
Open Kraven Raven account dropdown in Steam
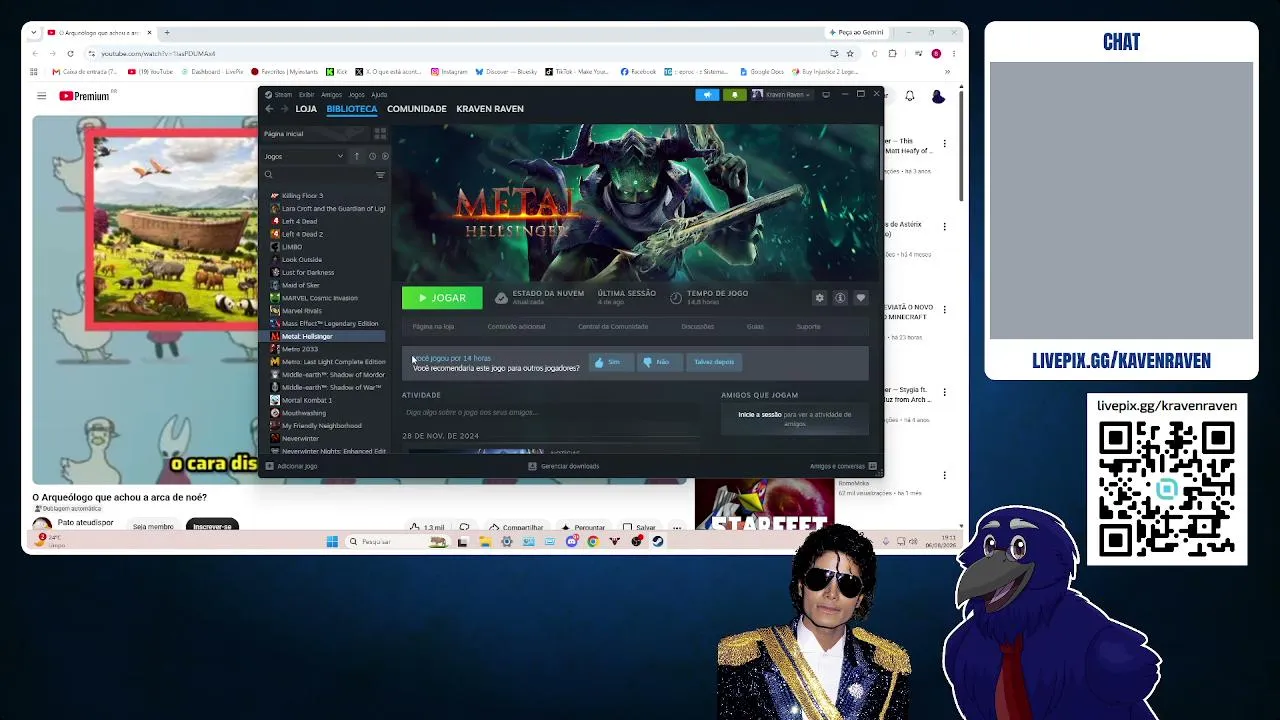click(x=783, y=95)
